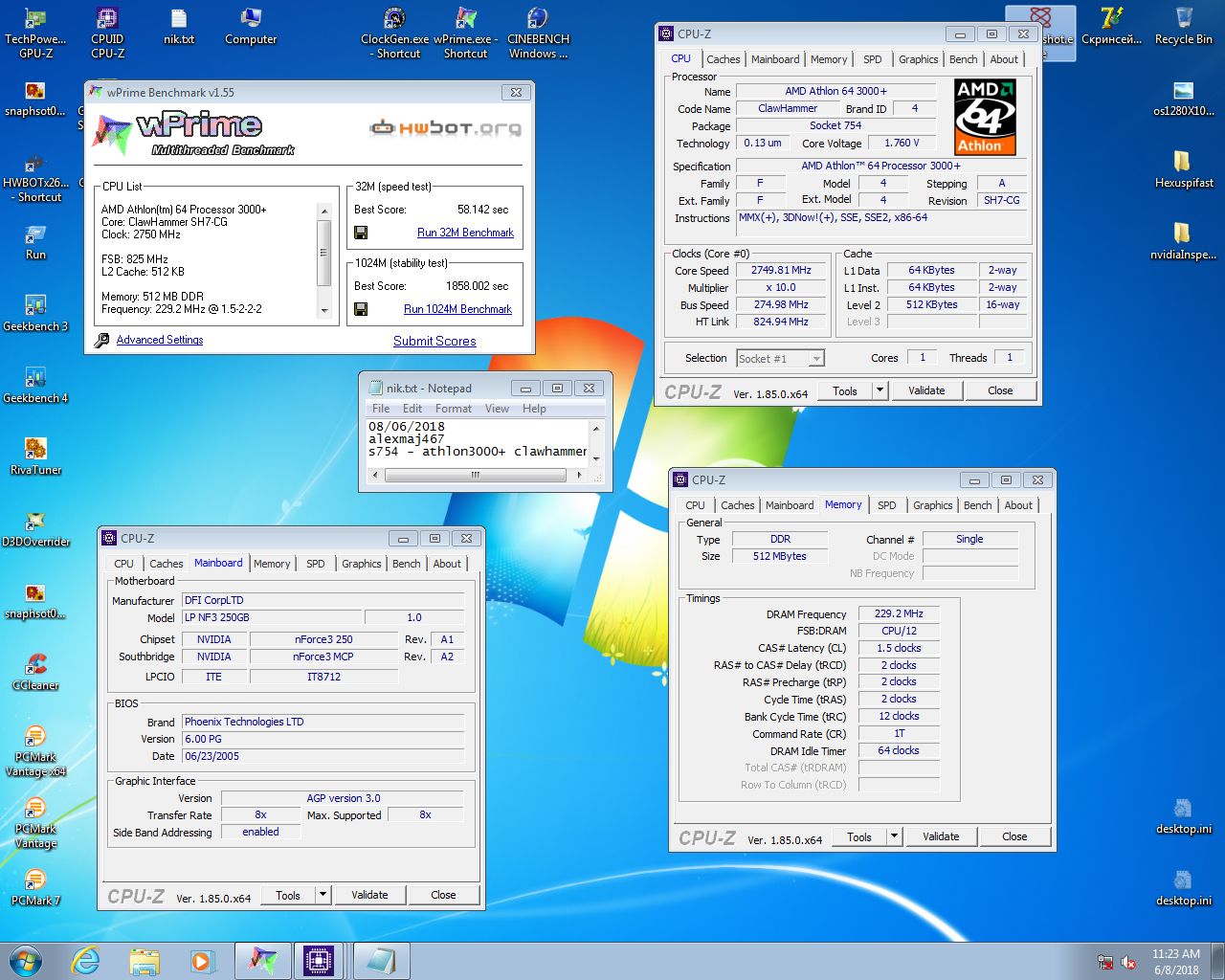This screenshot has height=980, width=1225.
Task: Open Advanced Settings in wPrime
Action: (x=160, y=340)
